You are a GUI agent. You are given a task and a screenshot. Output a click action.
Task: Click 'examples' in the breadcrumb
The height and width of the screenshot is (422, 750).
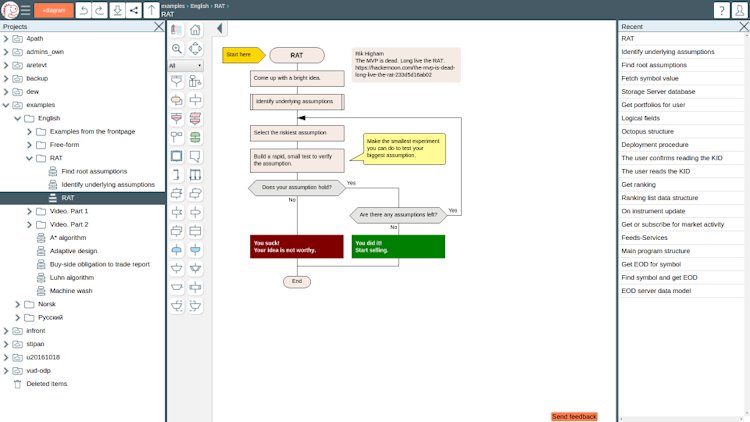coord(173,6)
